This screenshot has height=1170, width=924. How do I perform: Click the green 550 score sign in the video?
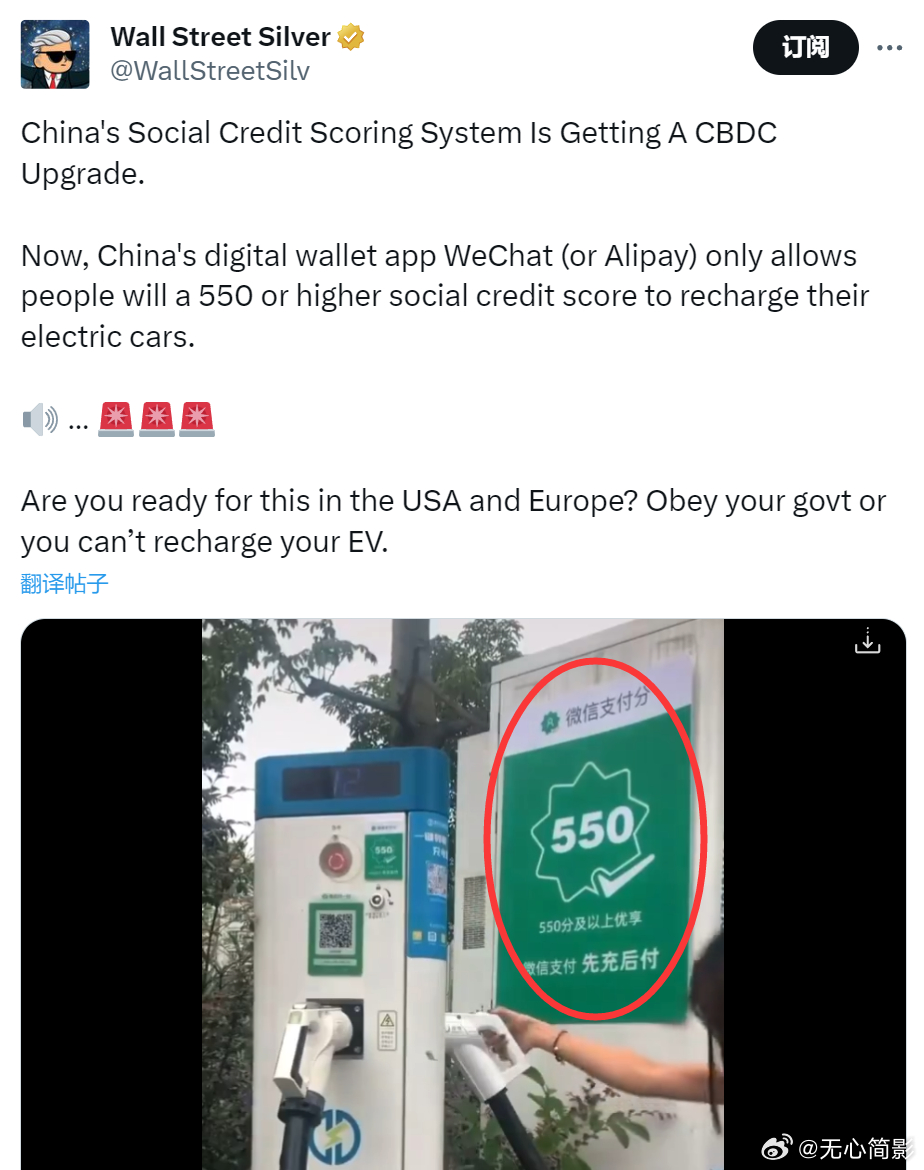click(595, 842)
